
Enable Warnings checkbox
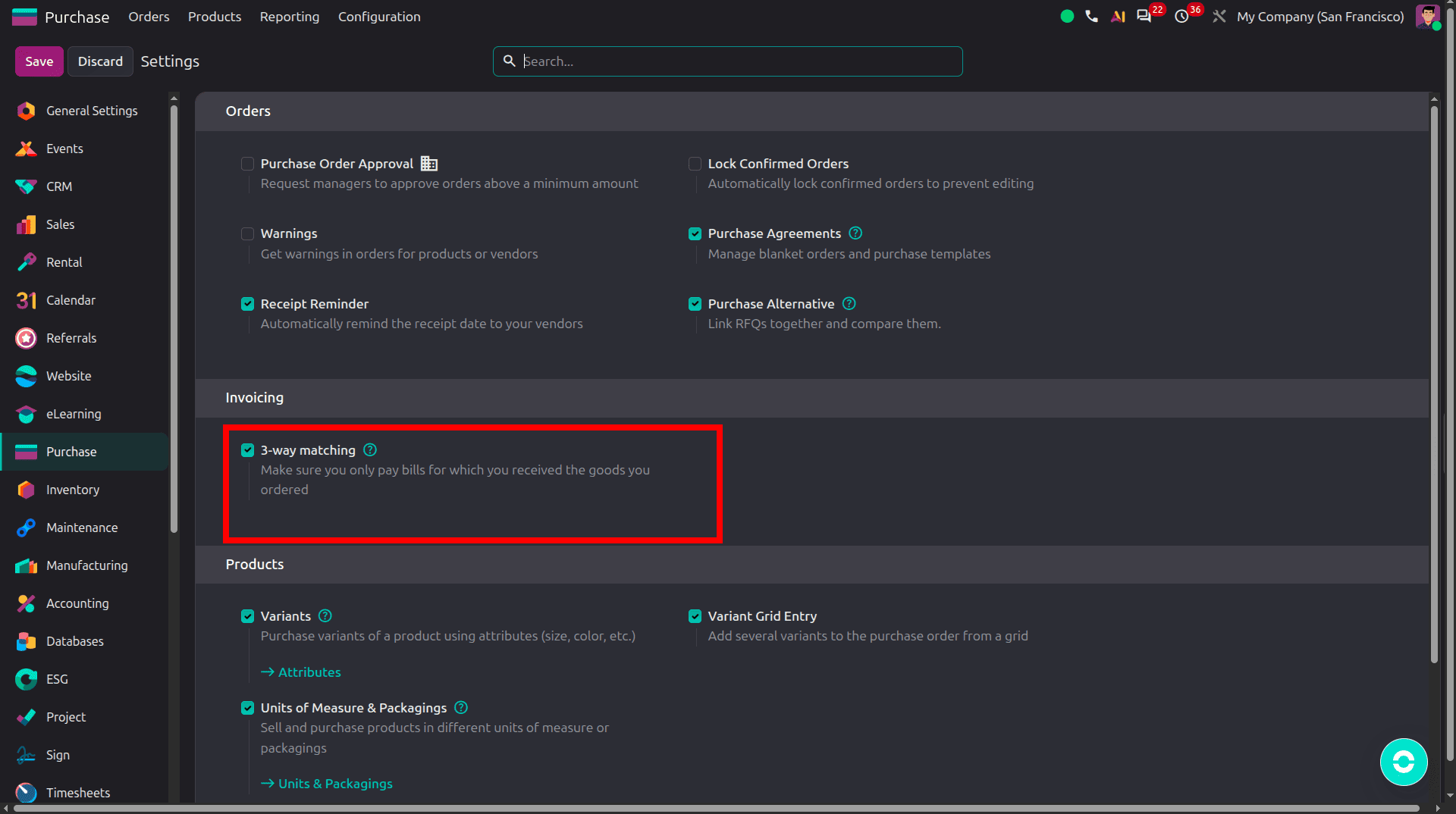click(x=247, y=233)
